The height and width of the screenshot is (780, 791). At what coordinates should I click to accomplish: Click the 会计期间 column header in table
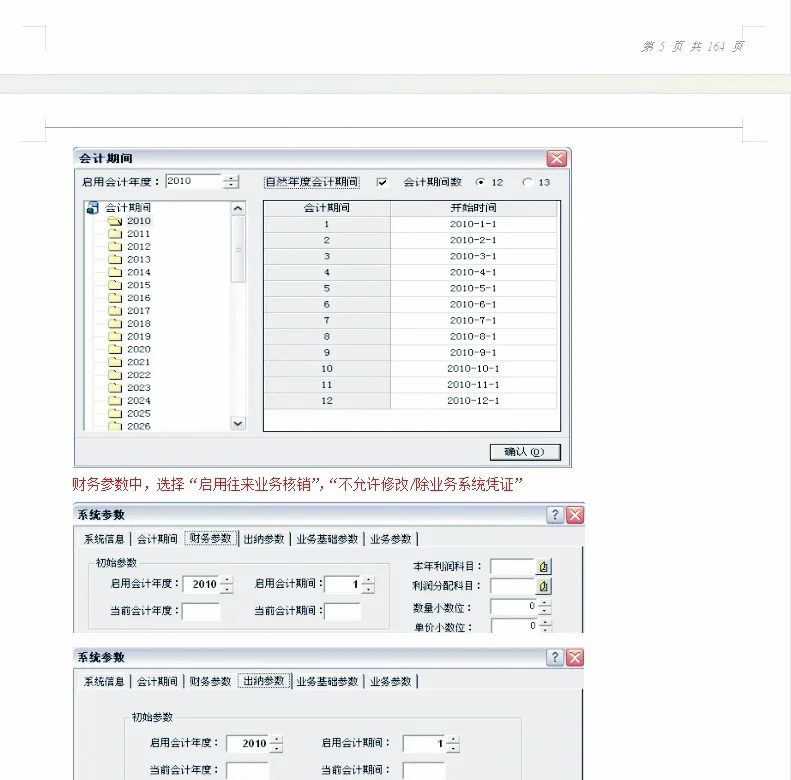point(327,208)
